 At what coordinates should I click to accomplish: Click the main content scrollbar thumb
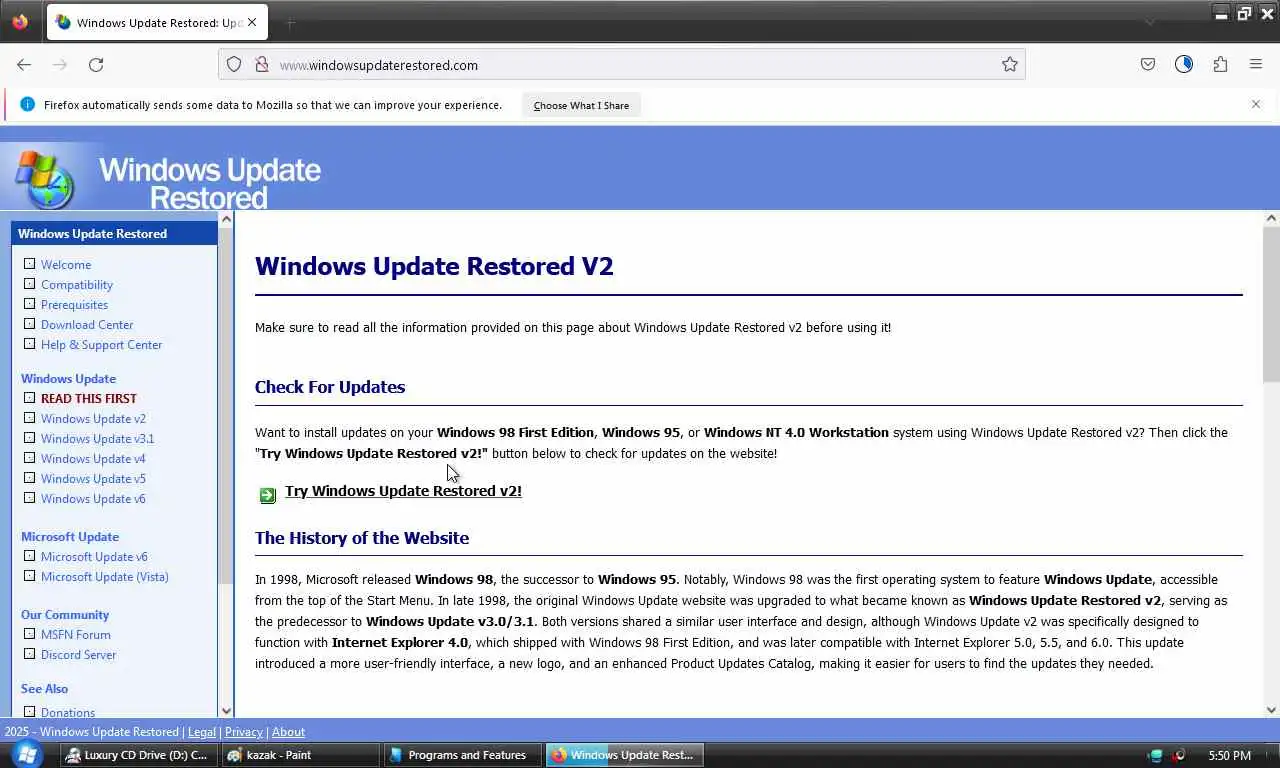1272,304
